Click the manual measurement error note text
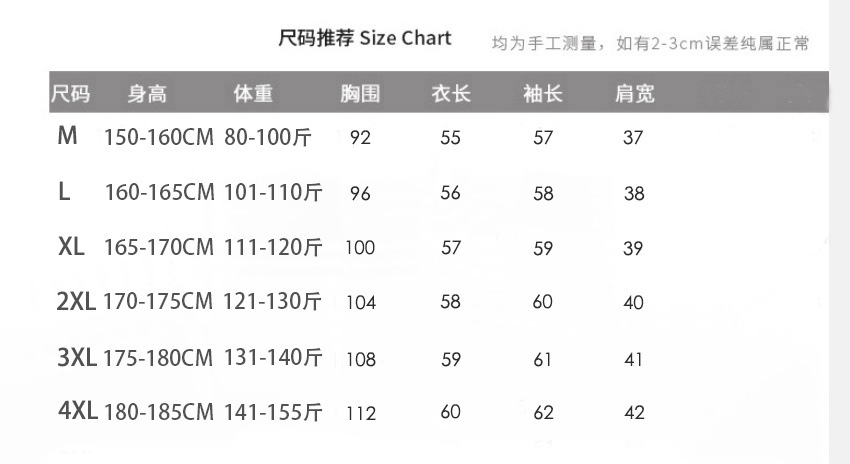Image resolution: width=850 pixels, height=464 pixels. [x=650, y=43]
